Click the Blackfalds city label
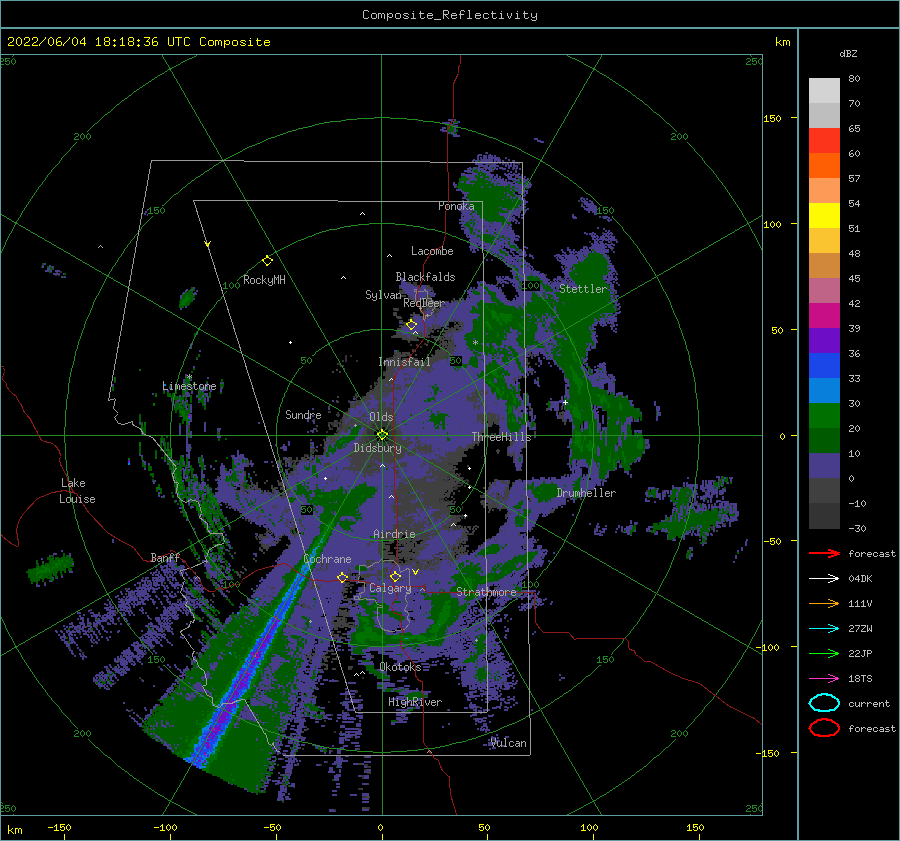This screenshot has height=841, width=900. click(x=425, y=277)
